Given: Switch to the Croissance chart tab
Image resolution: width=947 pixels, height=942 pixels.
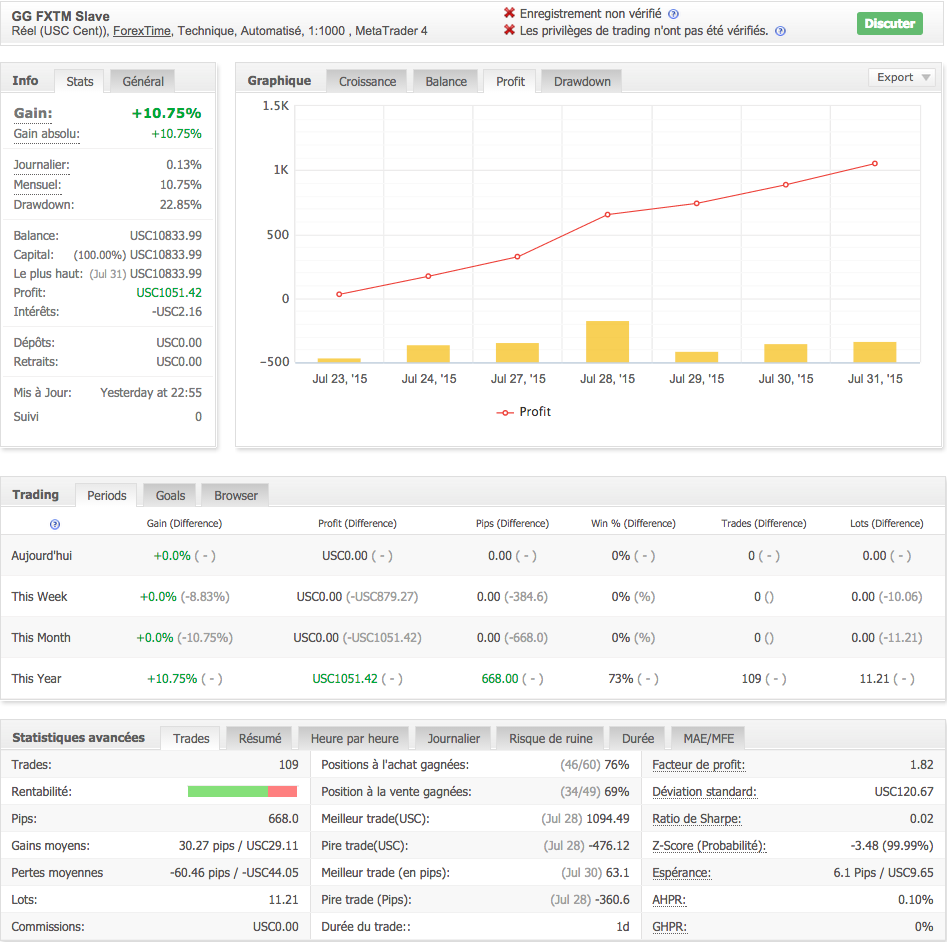Looking at the screenshot, I should [367, 81].
